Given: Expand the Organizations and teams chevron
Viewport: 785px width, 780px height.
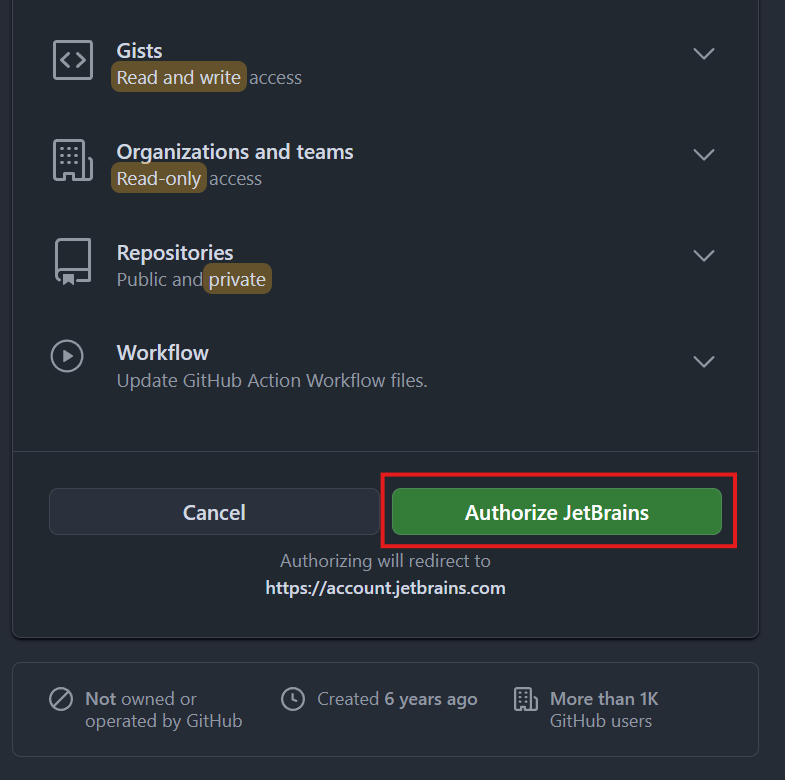Looking at the screenshot, I should point(704,155).
